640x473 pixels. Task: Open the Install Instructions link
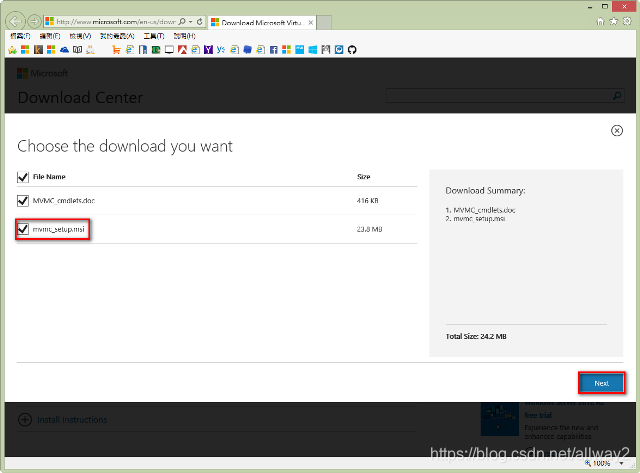point(72,420)
